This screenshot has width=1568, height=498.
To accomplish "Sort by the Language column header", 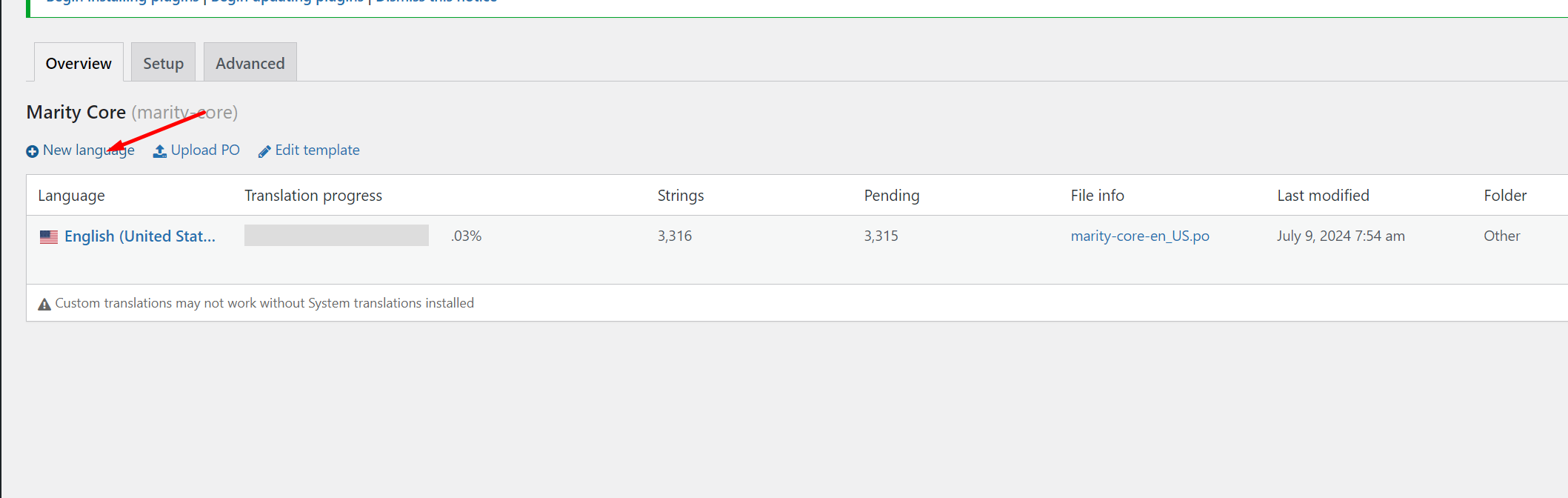I will coord(71,196).
